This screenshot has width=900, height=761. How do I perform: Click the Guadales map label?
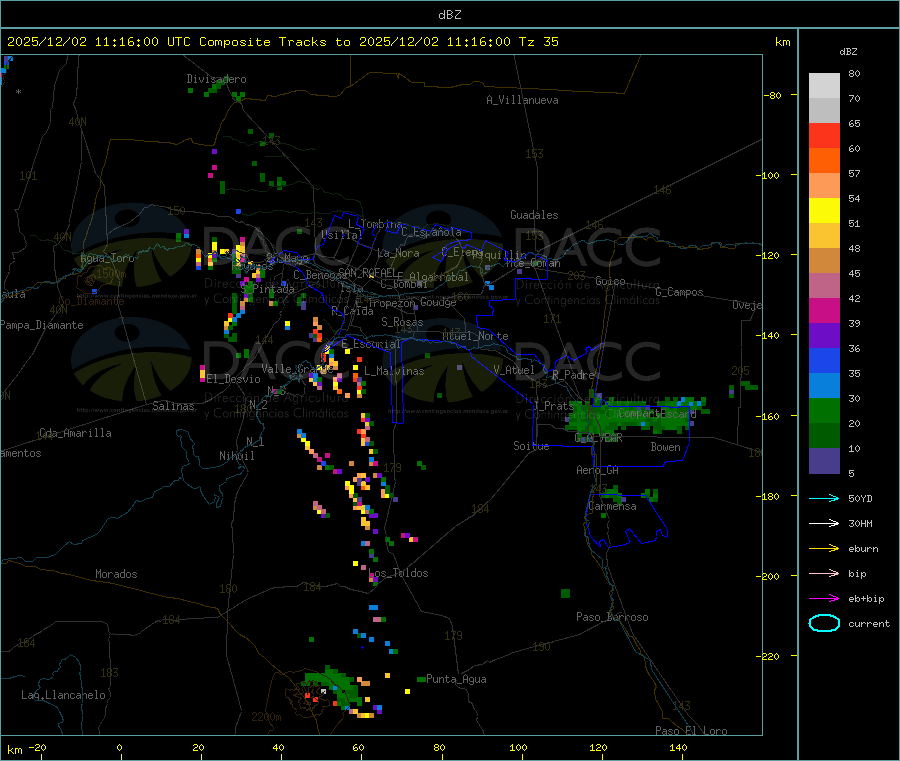[x=534, y=215]
